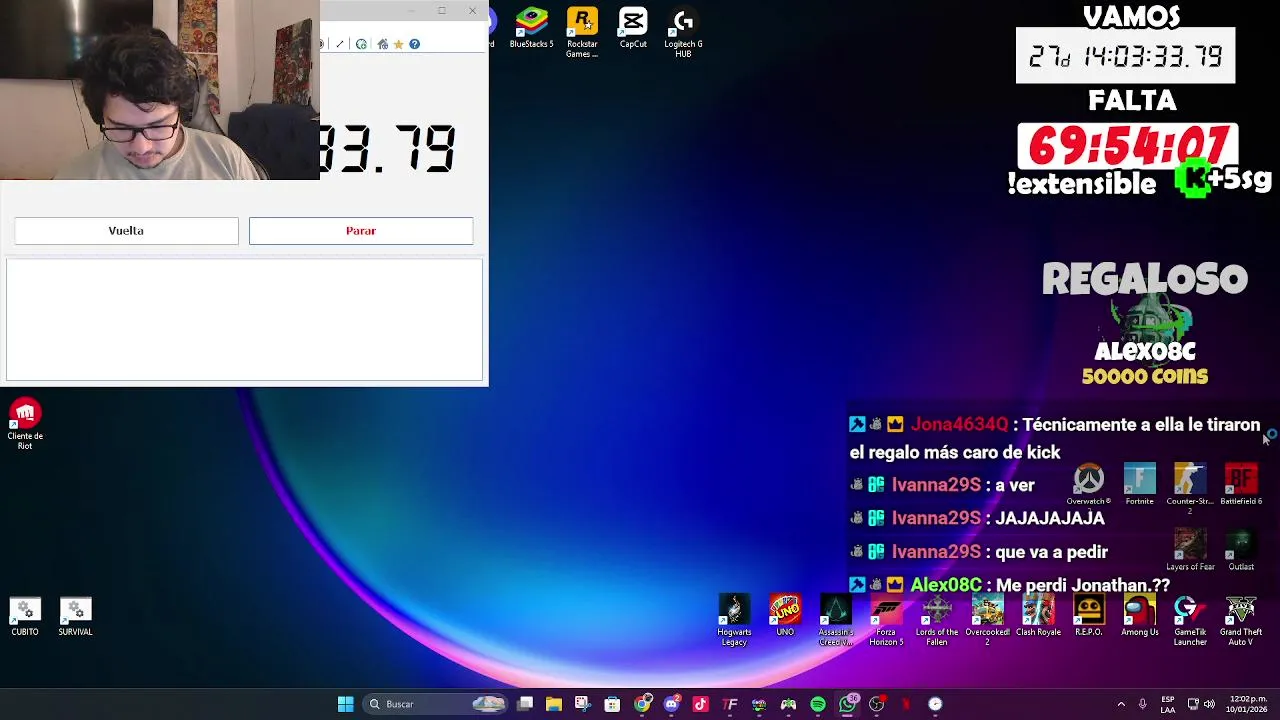Click the Buscar taskbar search box

[x=435, y=704]
